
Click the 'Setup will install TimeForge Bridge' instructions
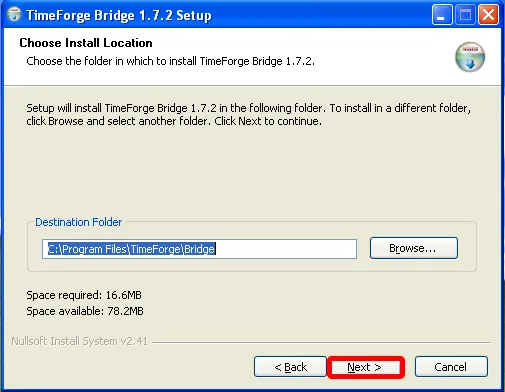(248, 114)
